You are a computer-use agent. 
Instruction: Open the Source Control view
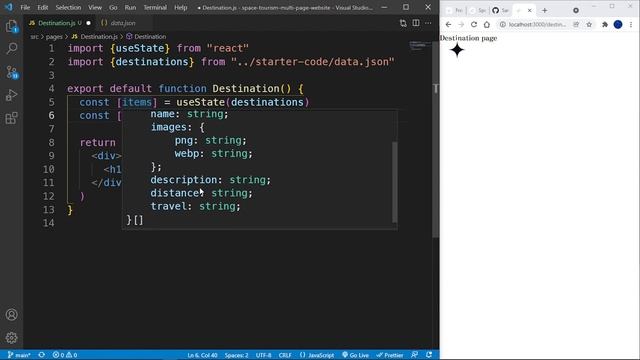11,72
